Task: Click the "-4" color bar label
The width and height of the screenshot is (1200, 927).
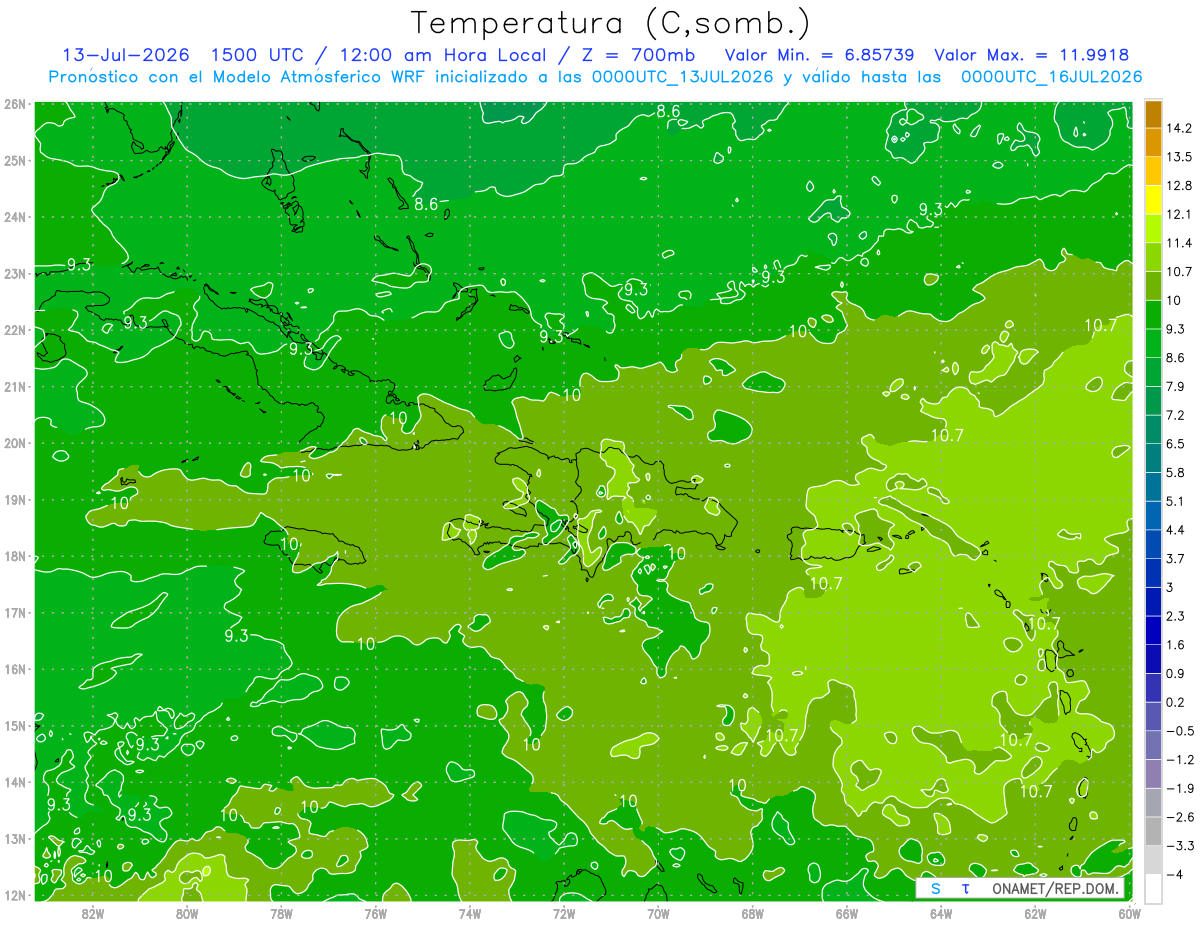Action: coord(1174,874)
